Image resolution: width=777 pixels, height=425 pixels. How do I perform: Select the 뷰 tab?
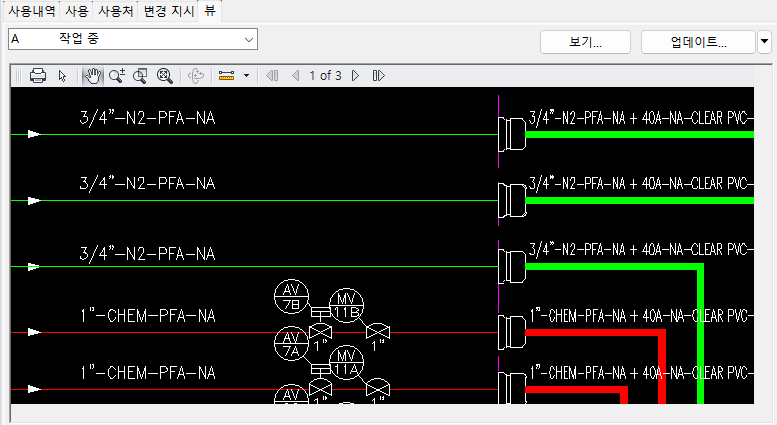point(210,11)
